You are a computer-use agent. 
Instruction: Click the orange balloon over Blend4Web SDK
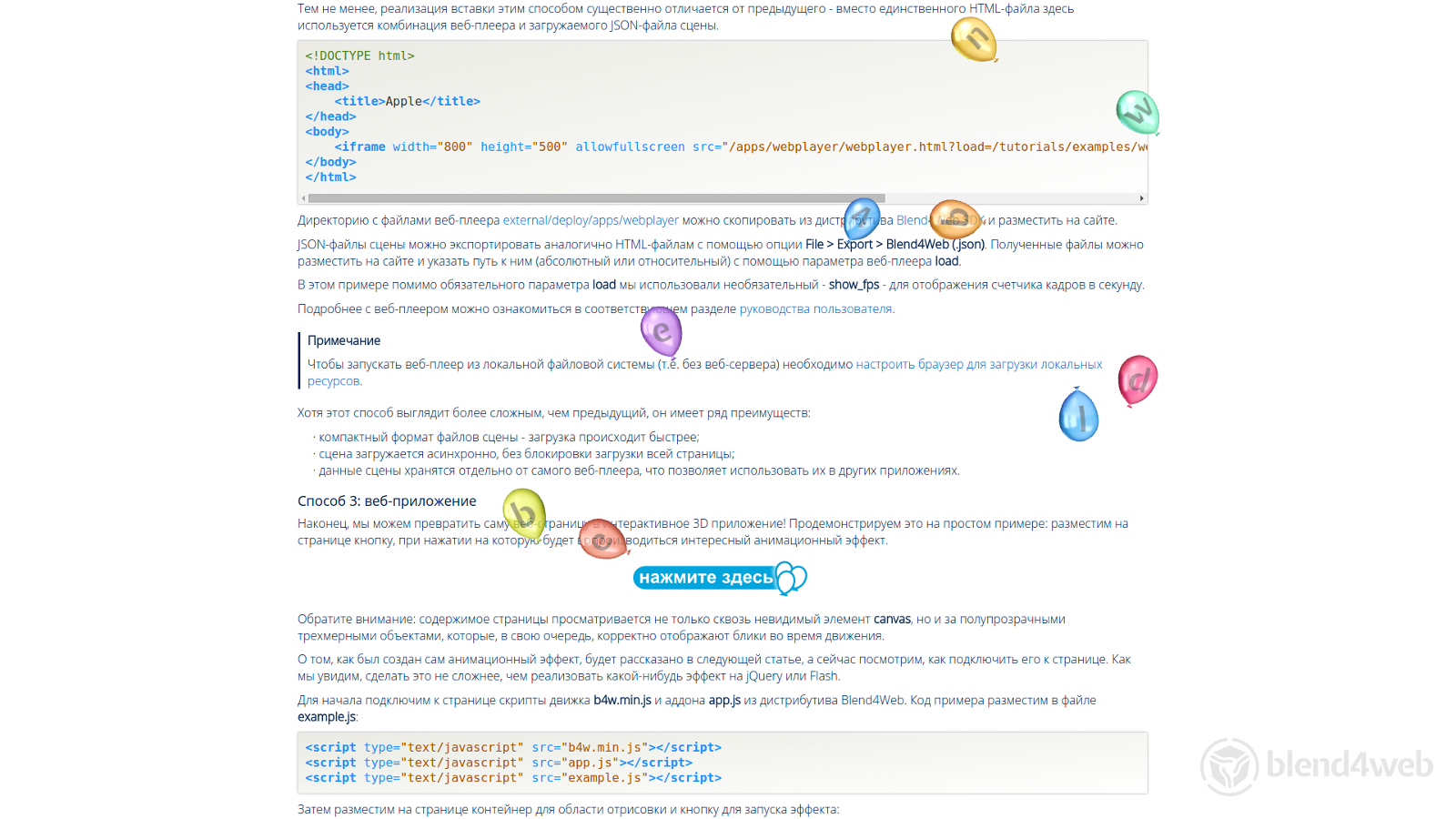coord(955,219)
